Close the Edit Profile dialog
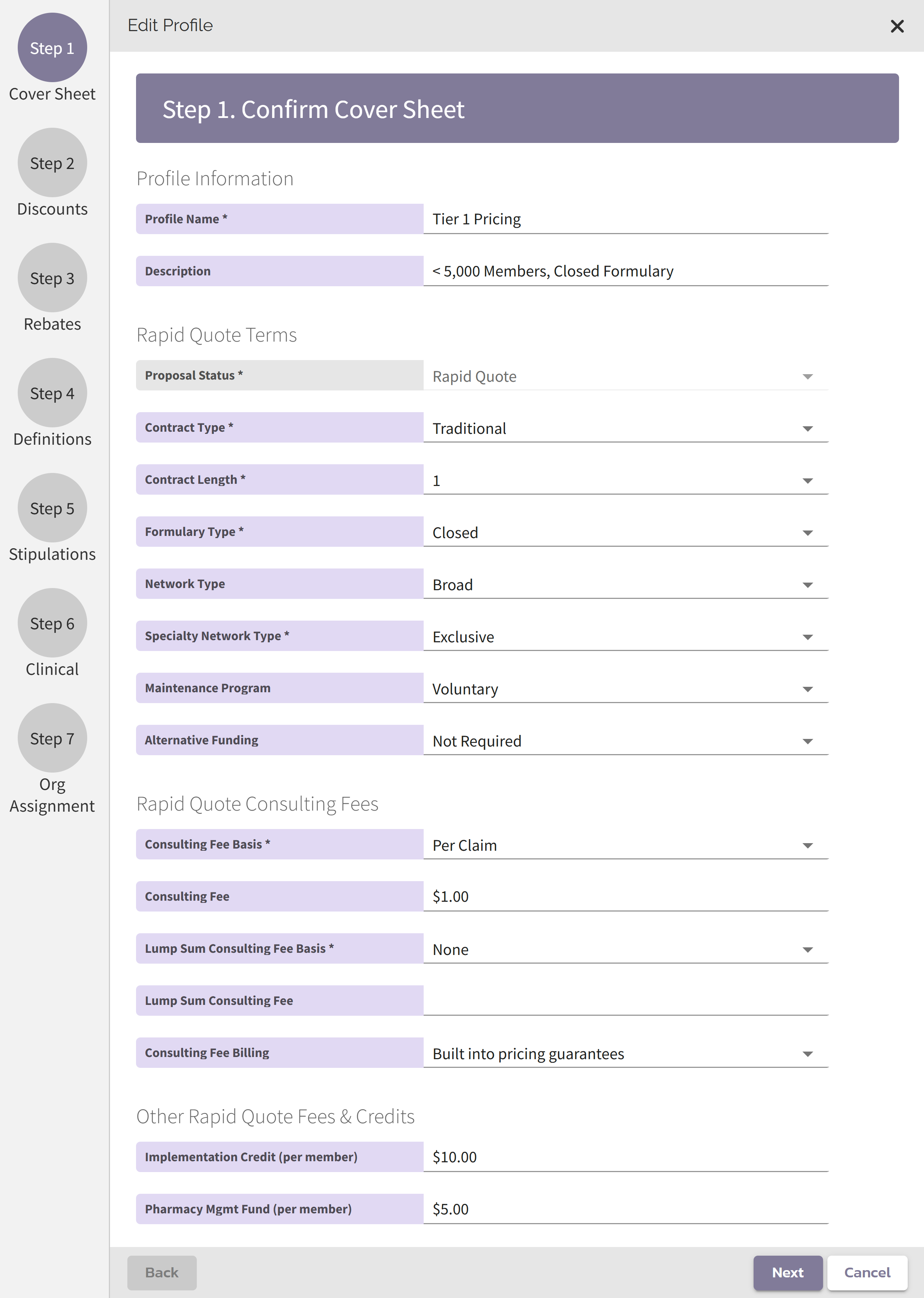The image size is (924, 1298). 897,26
